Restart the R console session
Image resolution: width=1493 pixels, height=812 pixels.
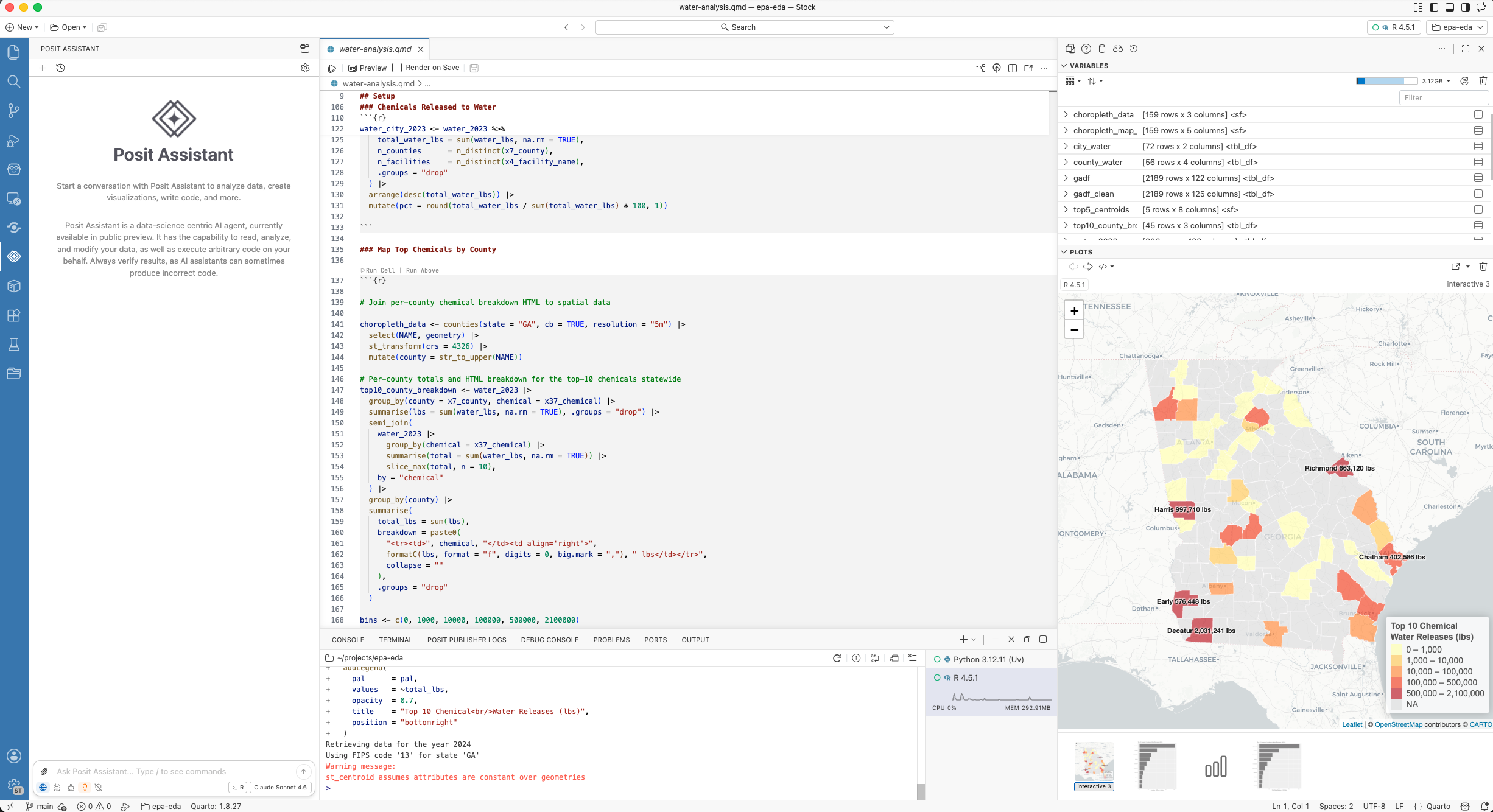837,658
